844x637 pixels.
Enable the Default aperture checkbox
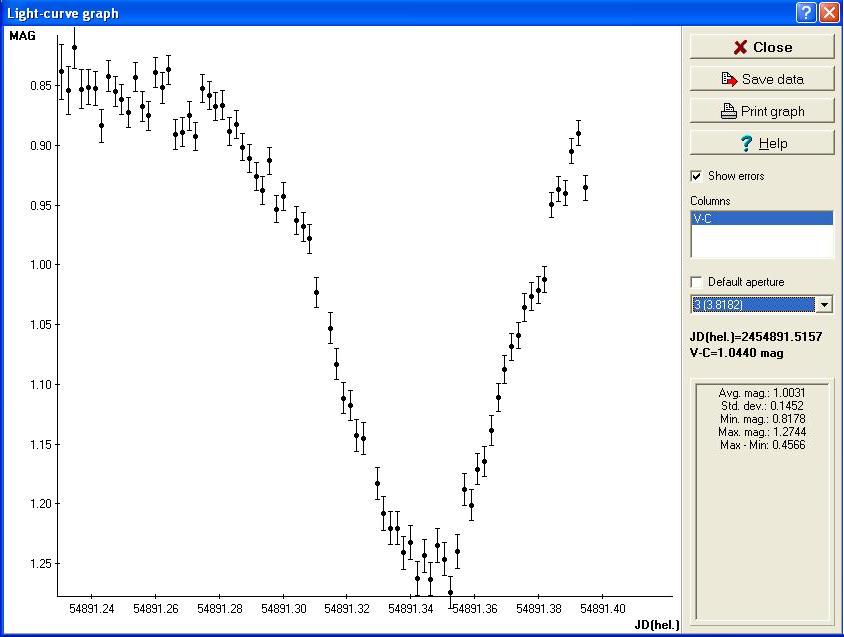697,282
